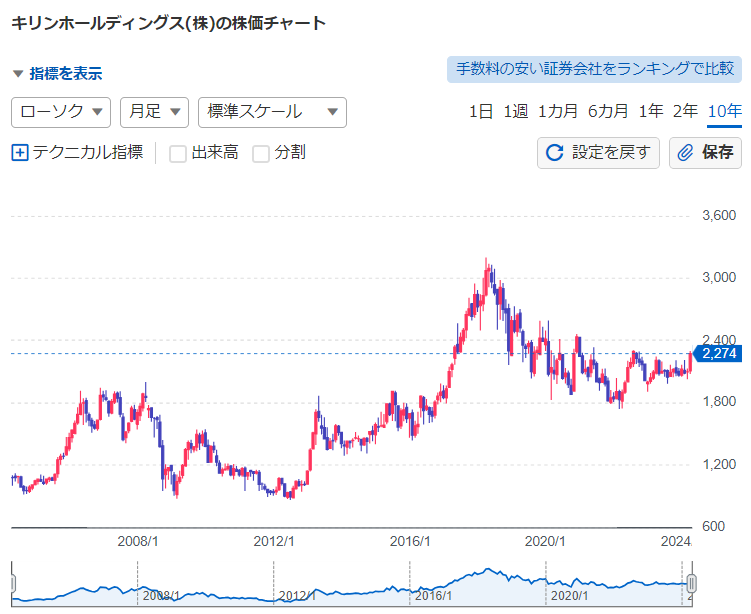
Task: Open the 標準スケール scale dropdown
Action: coord(272,113)
